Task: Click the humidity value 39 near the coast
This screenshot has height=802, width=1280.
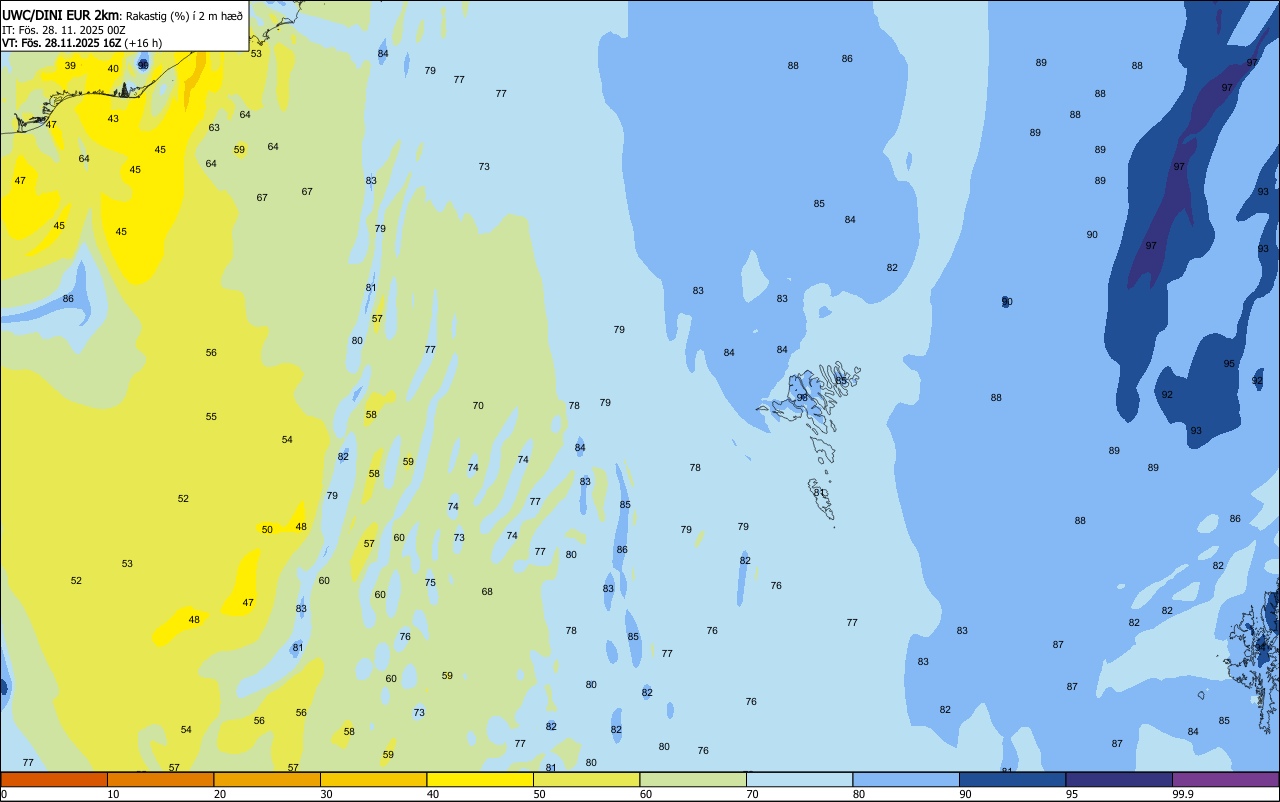Action: [x=70, y=66]
